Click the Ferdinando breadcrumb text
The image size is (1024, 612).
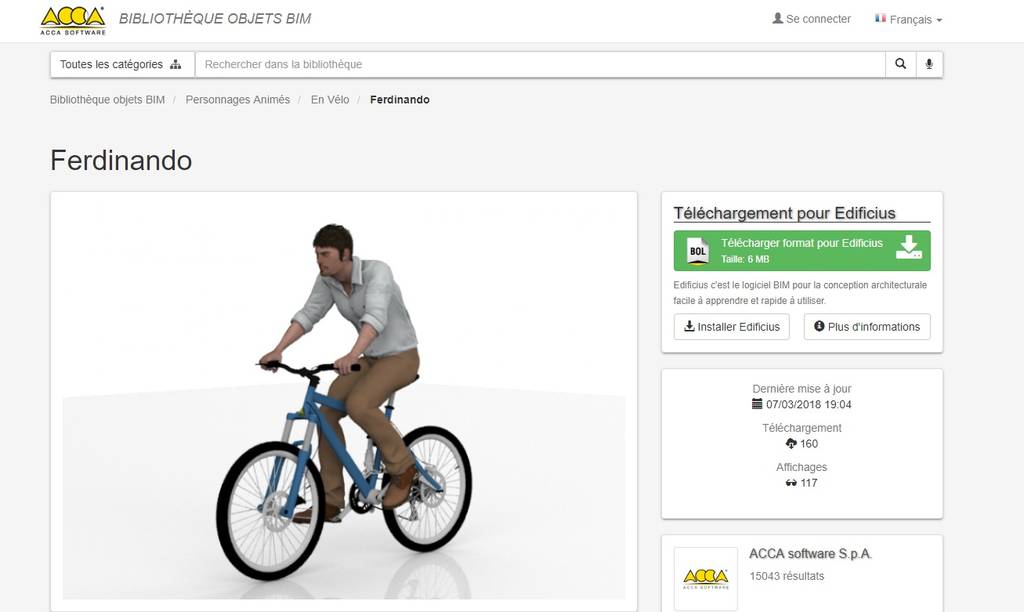400,99
